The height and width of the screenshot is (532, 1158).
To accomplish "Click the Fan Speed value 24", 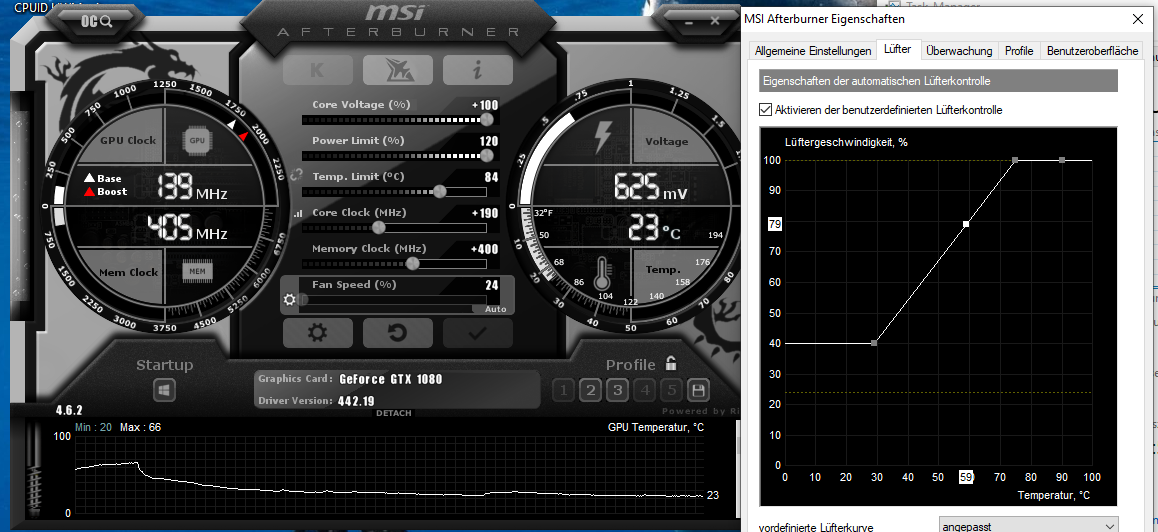I will [x=492, y=285].
